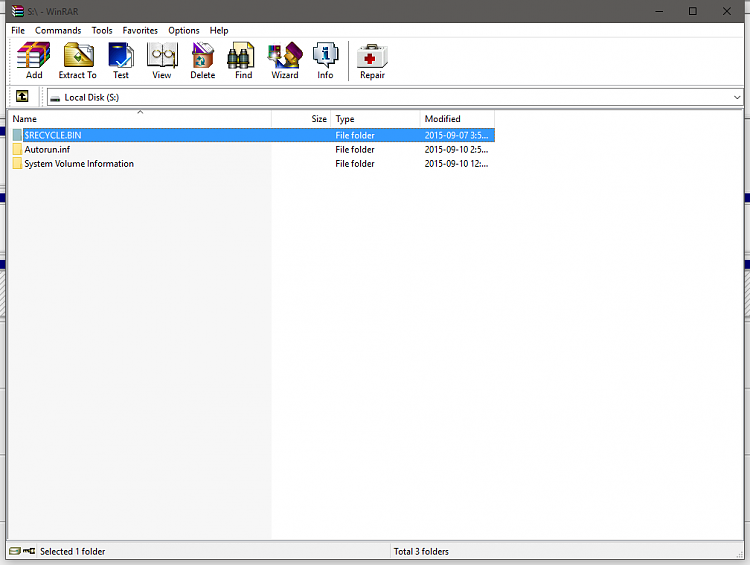750x565 pixels.
Task: Click the File folder type of the Autorun.inf row
Action: pos(354,149)
